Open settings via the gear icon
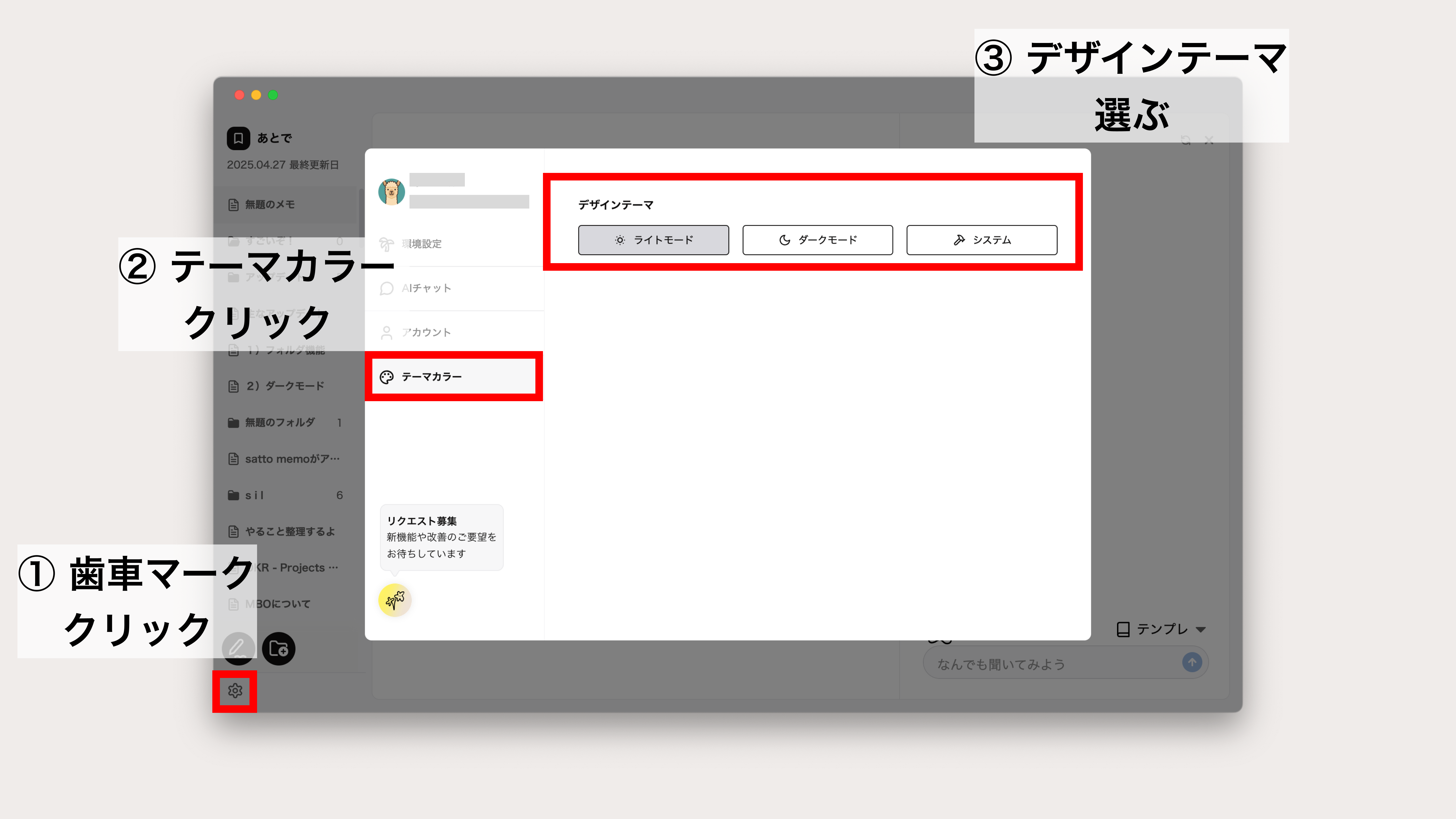1456x819 pixels. click(235, 691)
